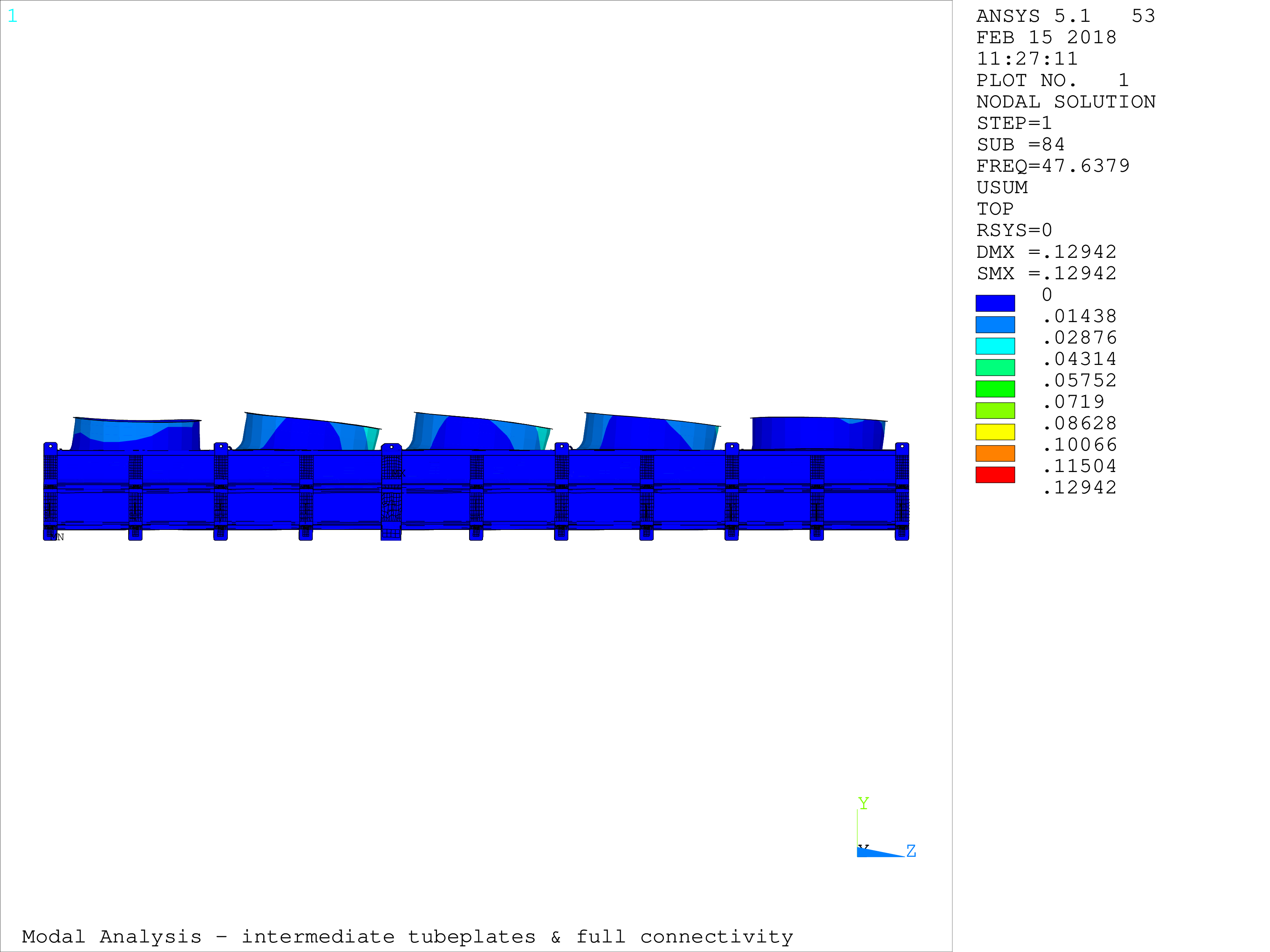Click the 'SUB =84' value
The width and height of the screenshot is (1270, 952).
(1021, 145)
